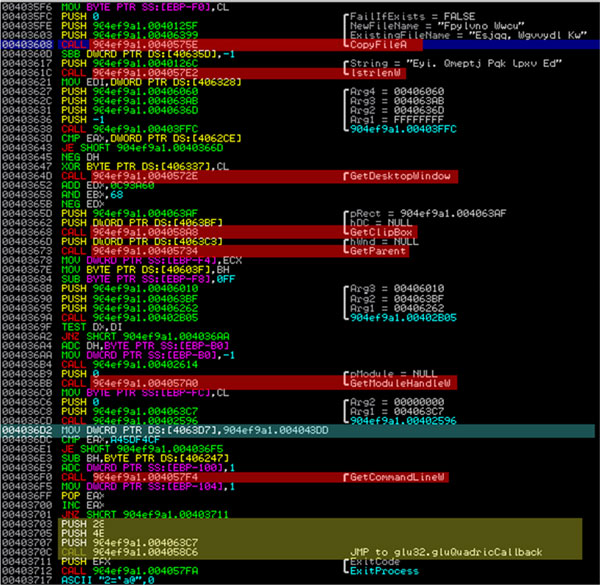Select the highlighted MOV row at 004036D2

point(297,430)
